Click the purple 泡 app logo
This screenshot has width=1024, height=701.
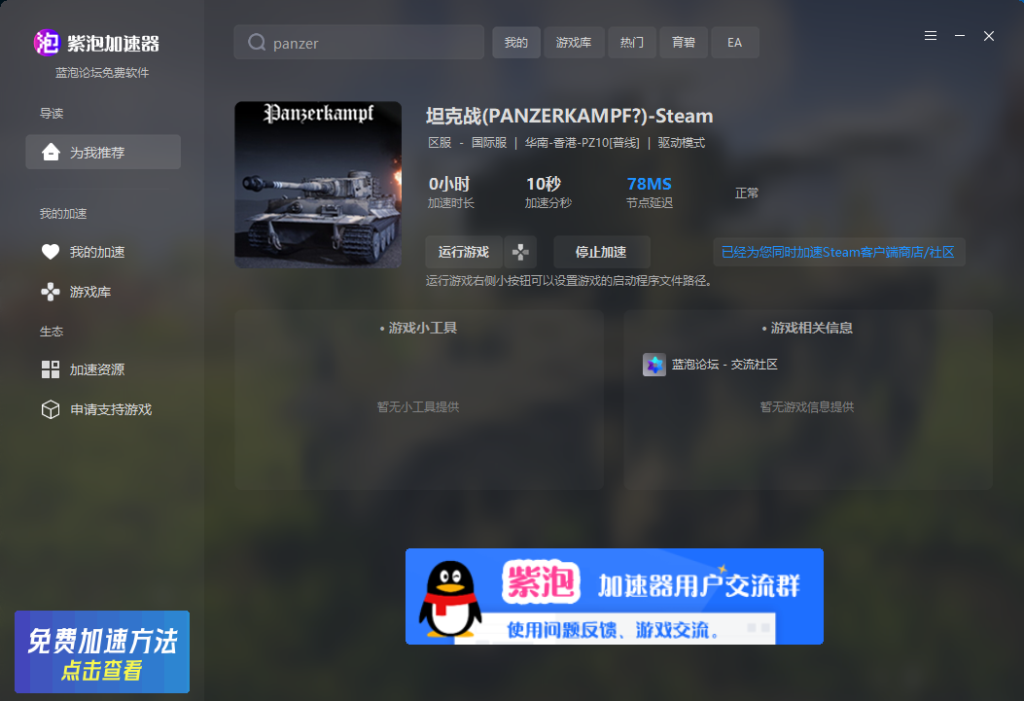click(46, 43)
